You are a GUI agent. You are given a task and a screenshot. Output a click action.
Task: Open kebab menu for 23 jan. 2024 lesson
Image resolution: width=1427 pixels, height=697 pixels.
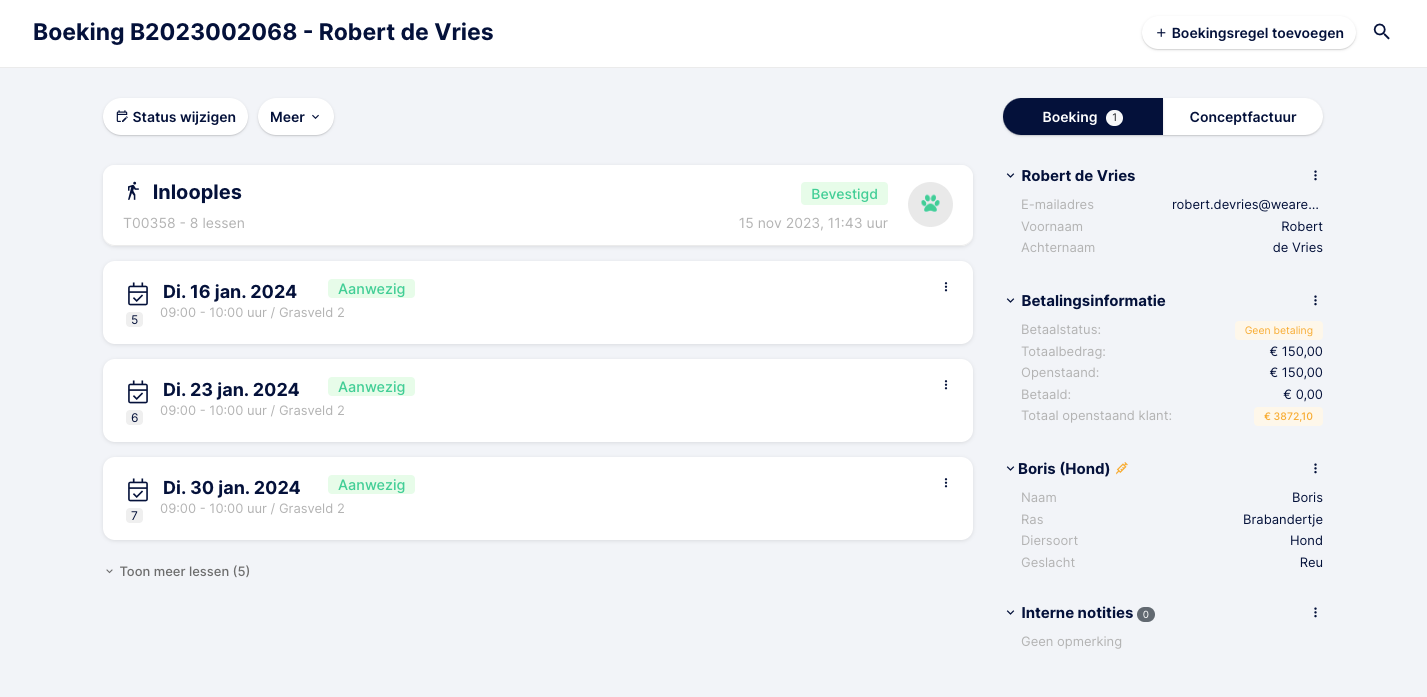(946, 385)
